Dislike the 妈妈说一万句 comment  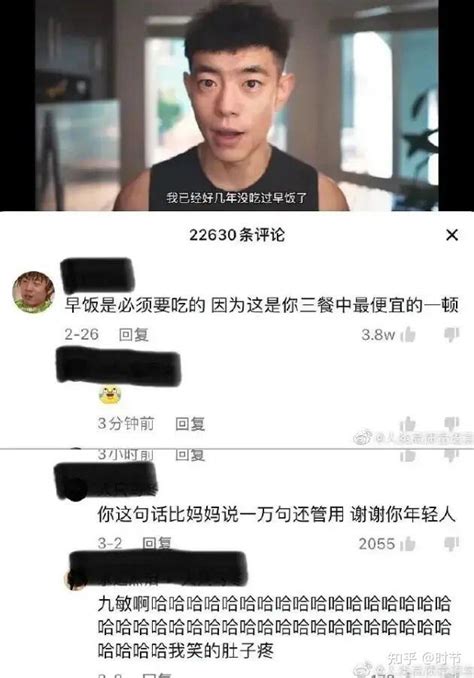(452, 544)
